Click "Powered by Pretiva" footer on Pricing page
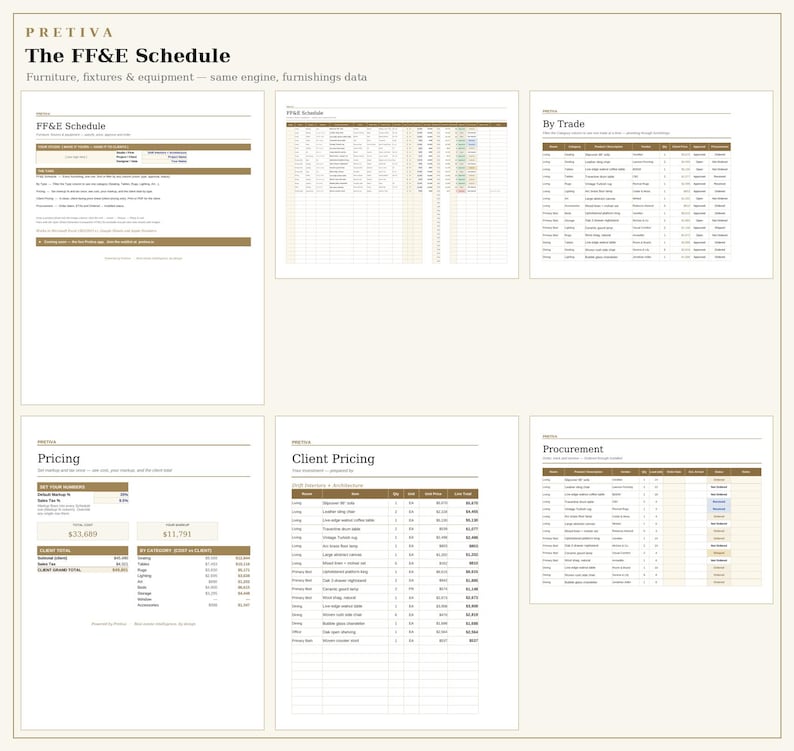The image size is (794, 751). point(109,624)
